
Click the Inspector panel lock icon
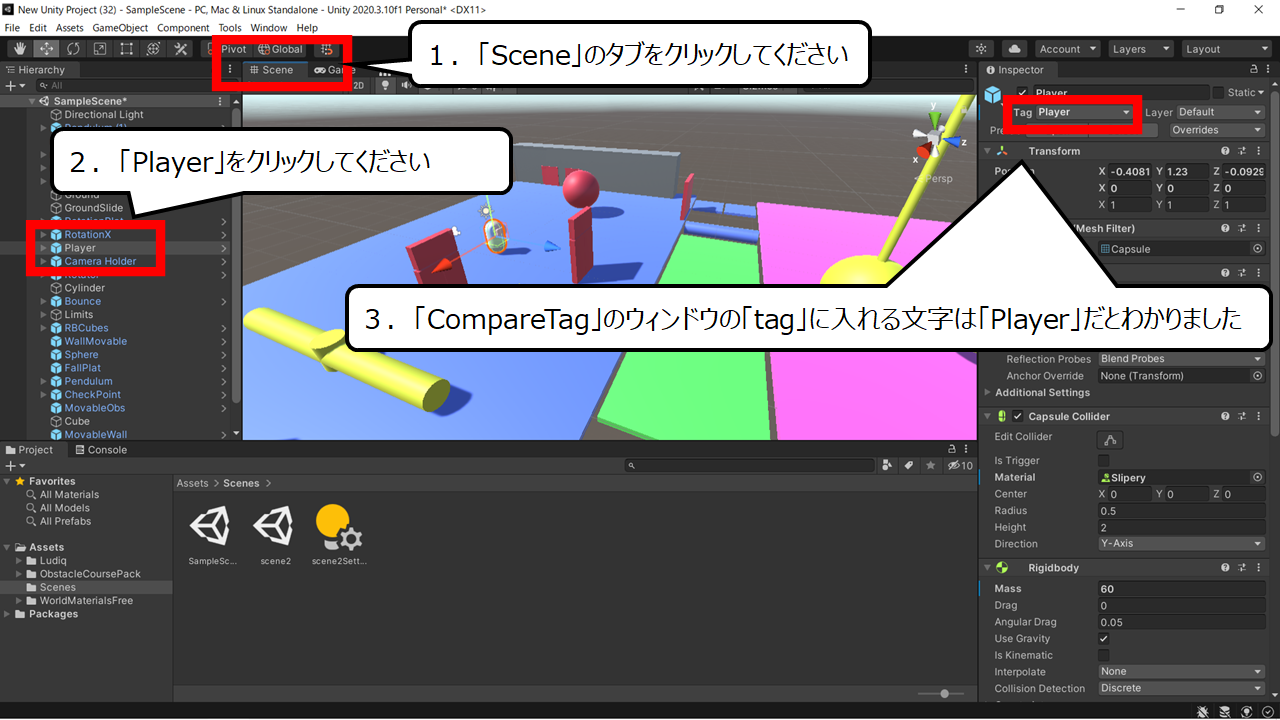tap(1254, 70)
